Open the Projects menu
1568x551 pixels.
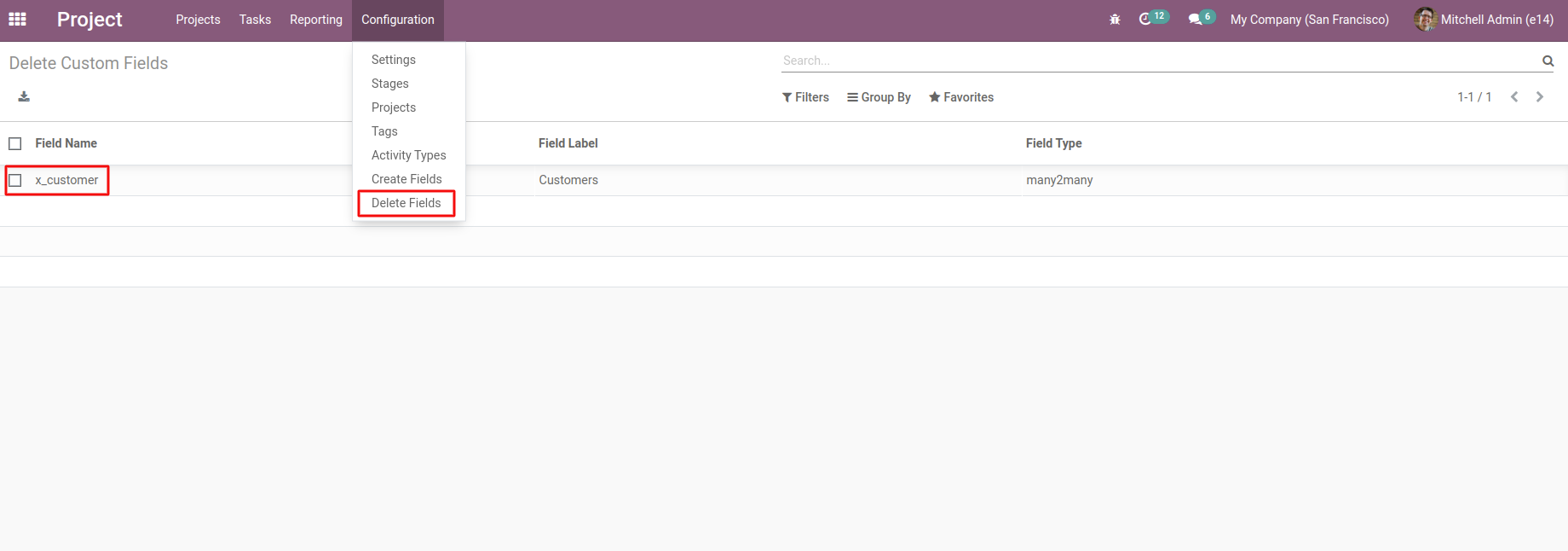coord(198,20)
